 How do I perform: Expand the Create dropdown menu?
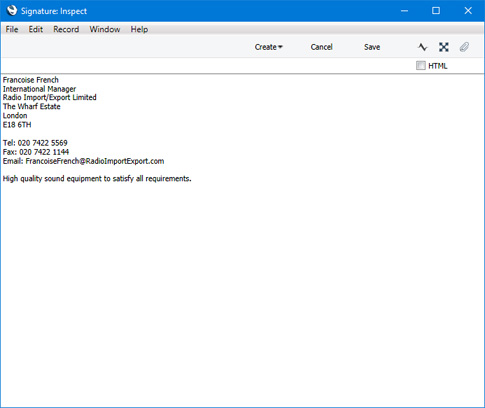tap(268, 47)
